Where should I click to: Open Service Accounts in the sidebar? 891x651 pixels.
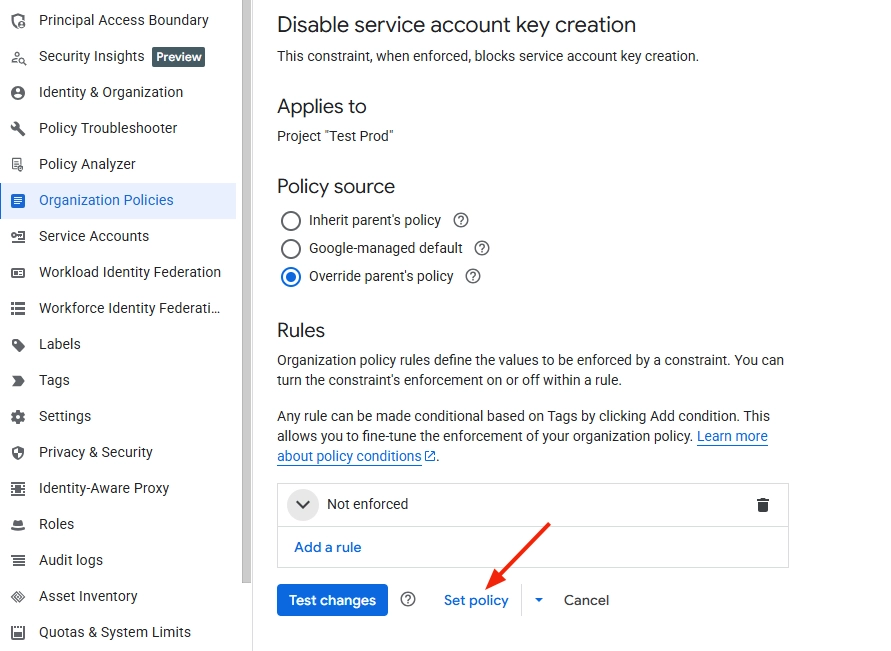pos(94,236)
